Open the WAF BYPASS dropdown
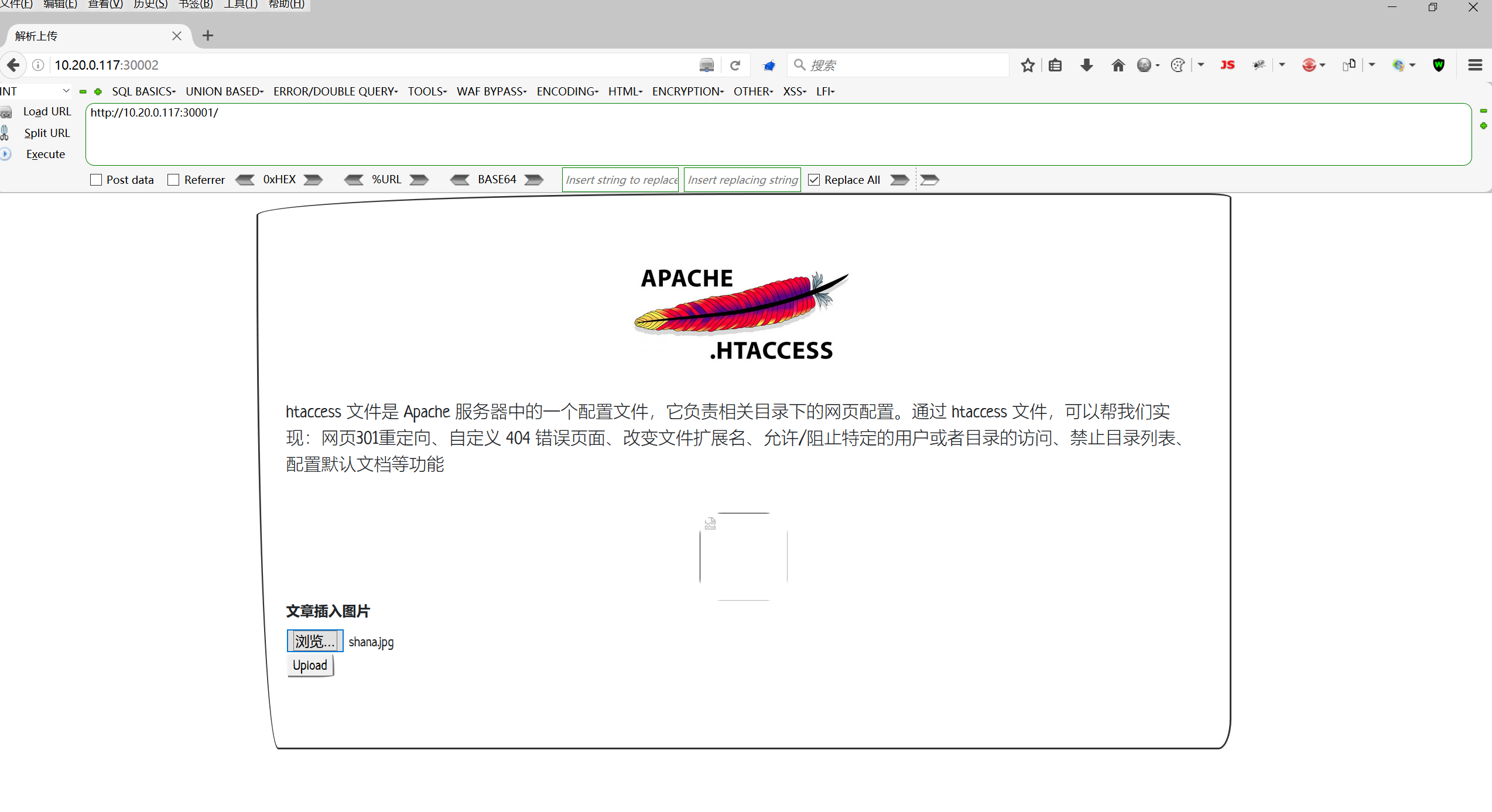 pos(491,91)
